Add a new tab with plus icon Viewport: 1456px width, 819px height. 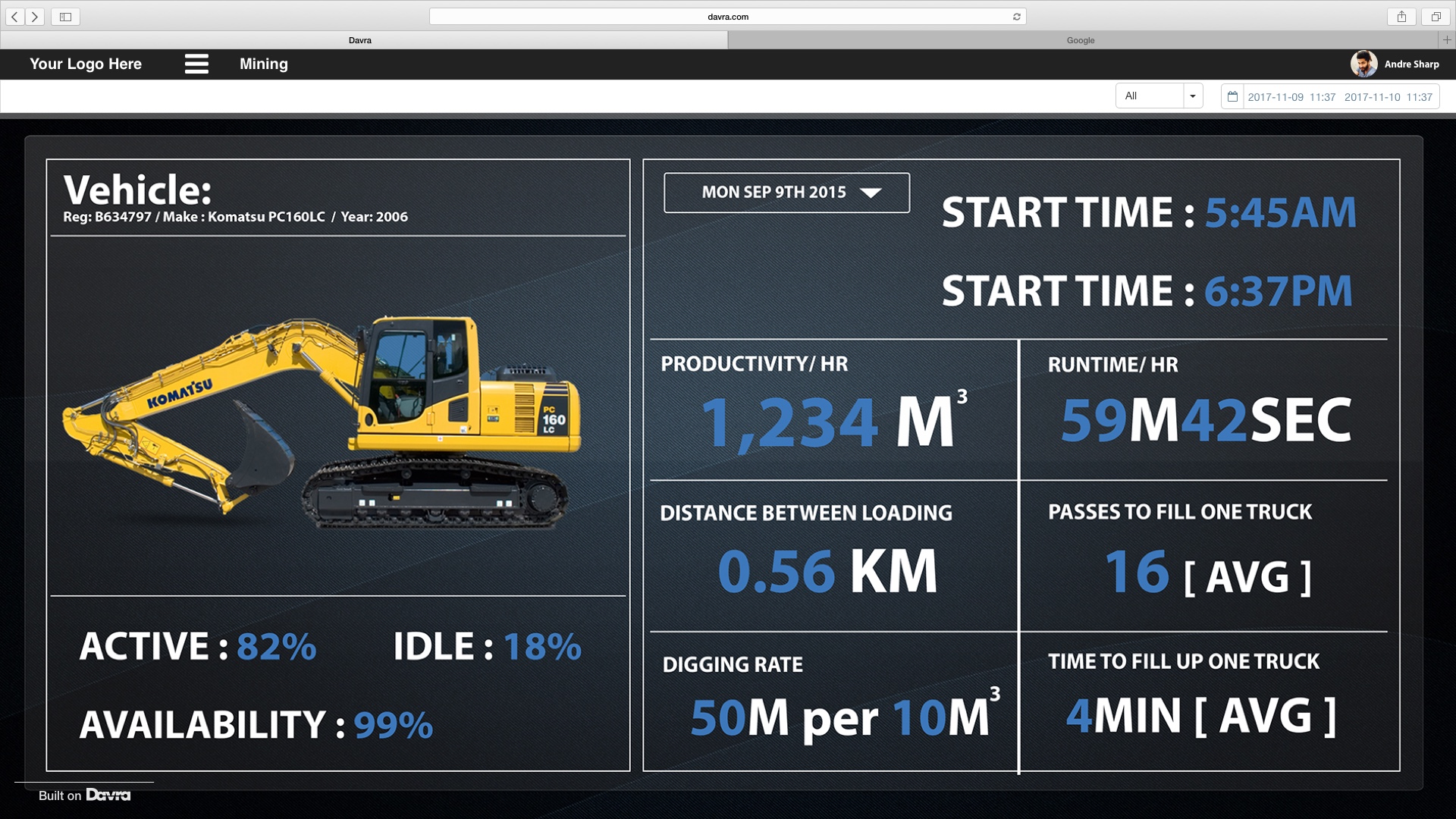click(1447, 40)
